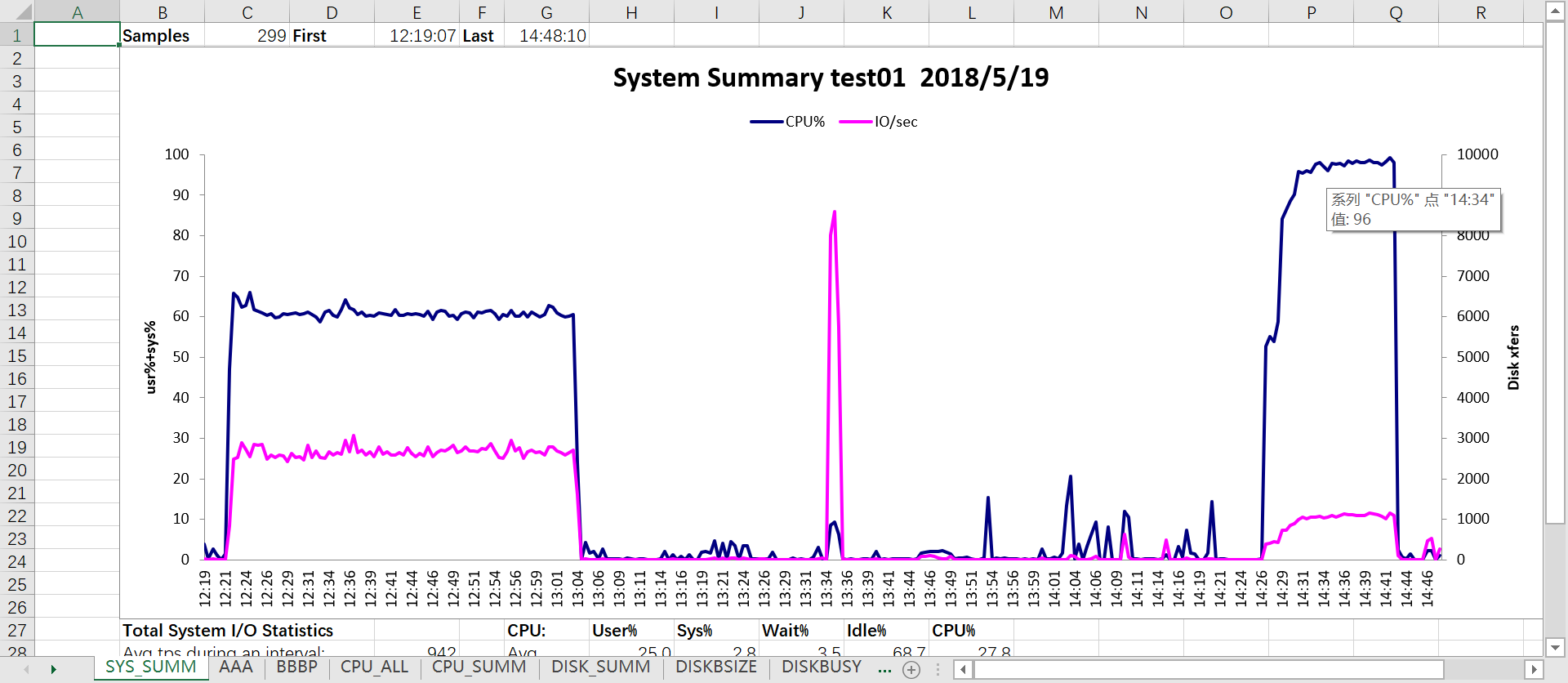Viewport: 1568px width, 683px height.
Task: Select the IO/sec legend entry
Action: click(x=879, y=122)
